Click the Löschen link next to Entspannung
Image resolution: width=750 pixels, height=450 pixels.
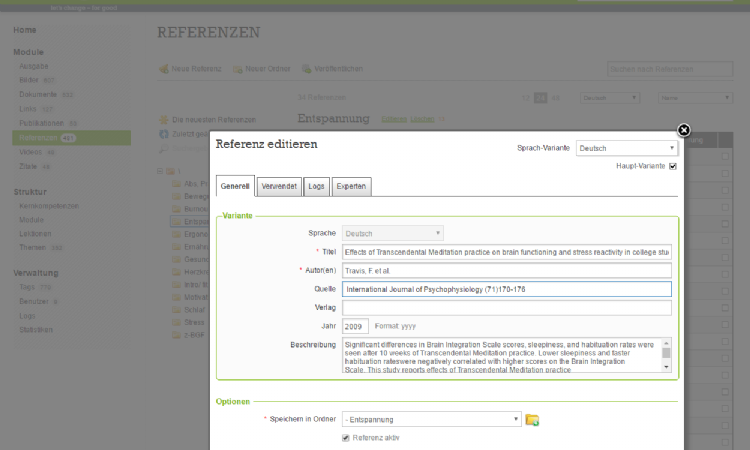(424, 119)
